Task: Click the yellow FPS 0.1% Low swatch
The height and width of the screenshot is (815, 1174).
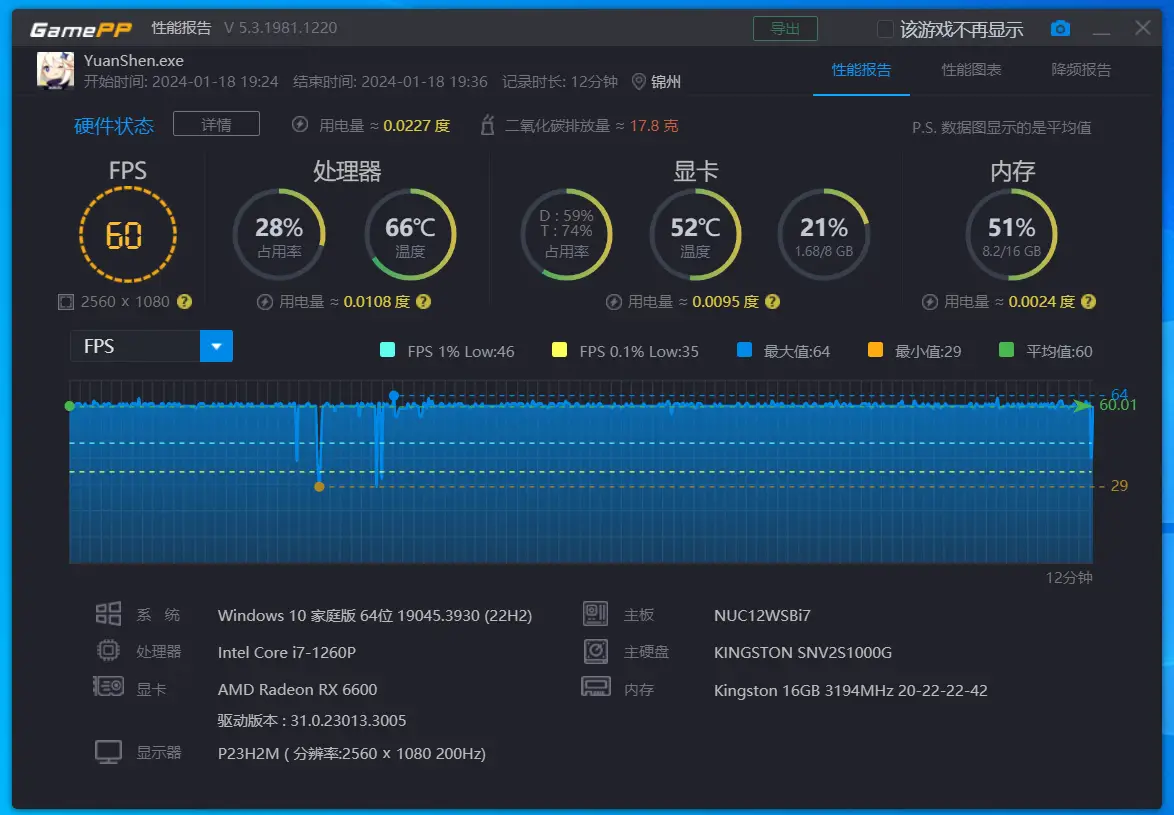Action: (559, 349)
